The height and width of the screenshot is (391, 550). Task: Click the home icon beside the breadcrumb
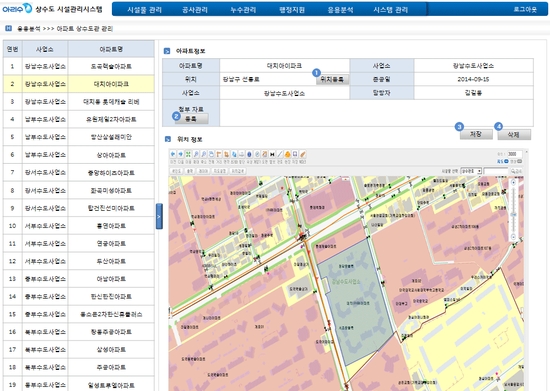[8, 28]
